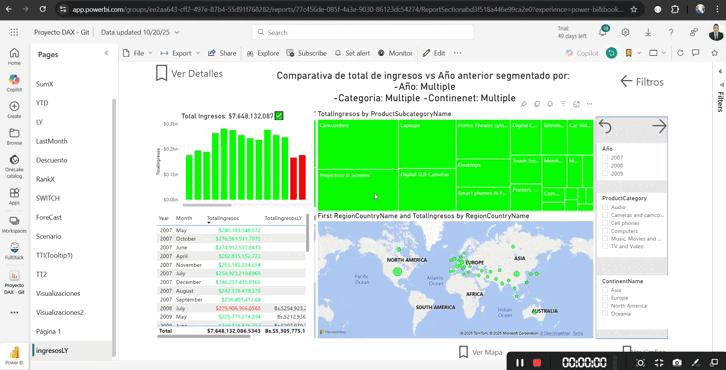Open filter icon on treemap visual header
726x370 pixels.
click(563, 104)
